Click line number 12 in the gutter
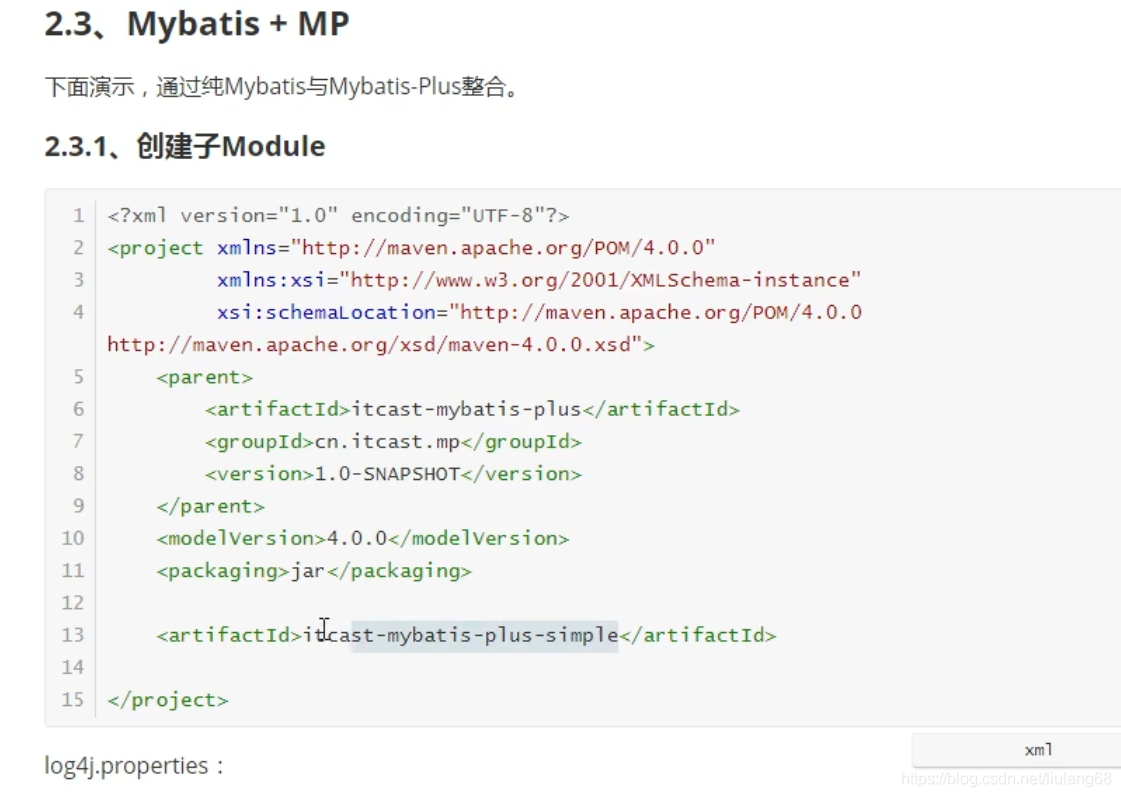1121x797 pixels. click(x=73, y=603)
